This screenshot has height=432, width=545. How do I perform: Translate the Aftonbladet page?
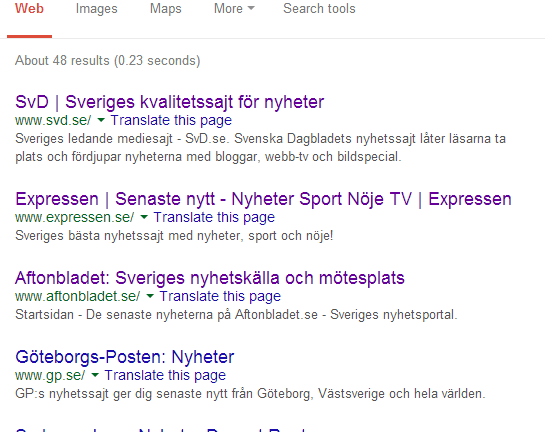[220, 296]
